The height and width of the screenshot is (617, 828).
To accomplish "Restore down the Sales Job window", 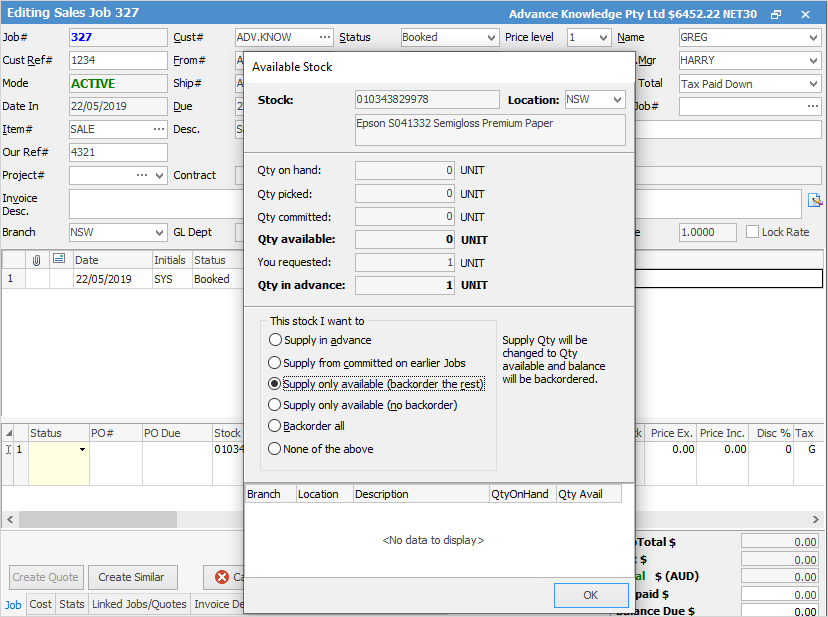I will point(776,14).
